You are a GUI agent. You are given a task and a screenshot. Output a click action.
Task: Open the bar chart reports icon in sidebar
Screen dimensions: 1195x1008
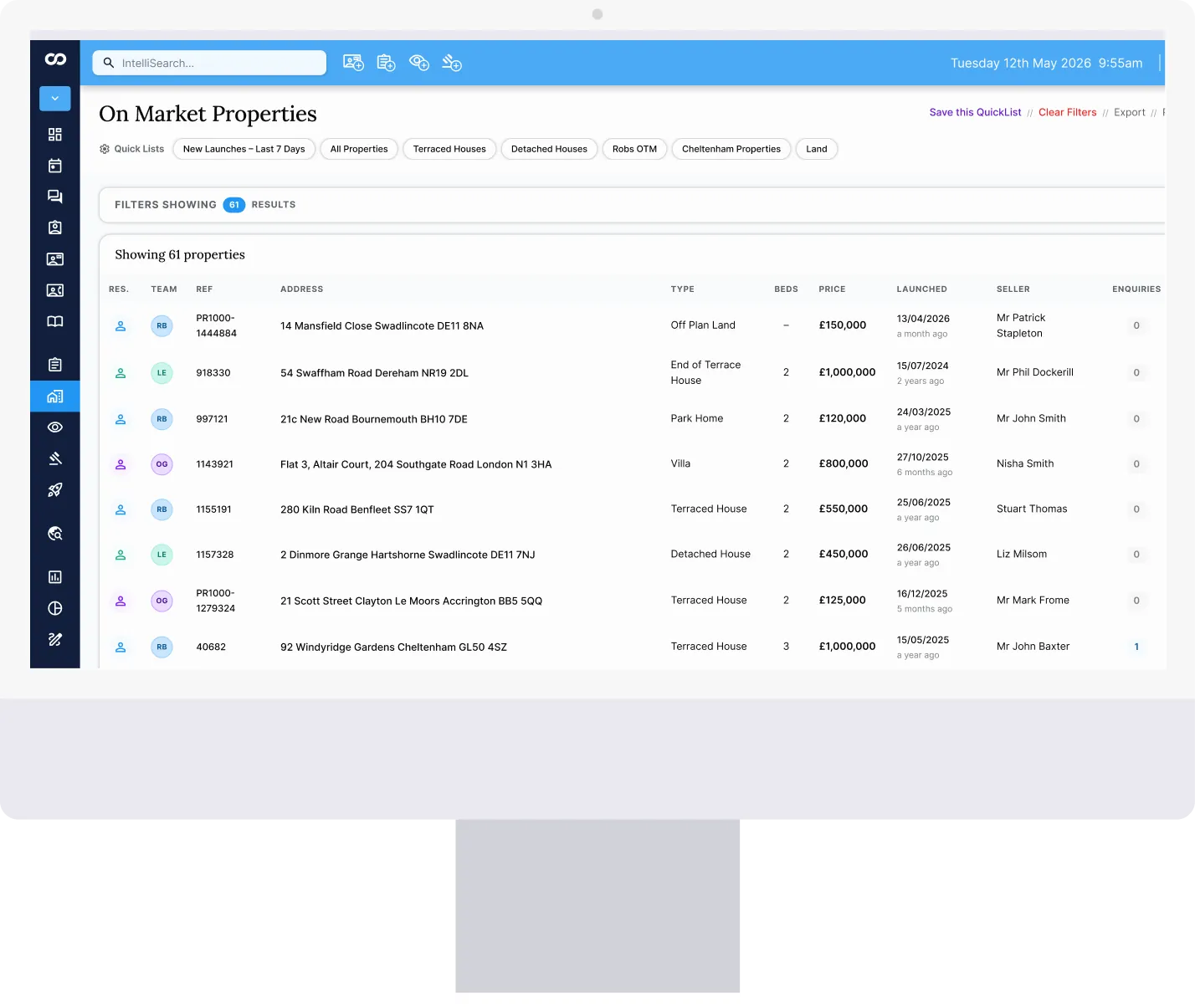point(55,577)
